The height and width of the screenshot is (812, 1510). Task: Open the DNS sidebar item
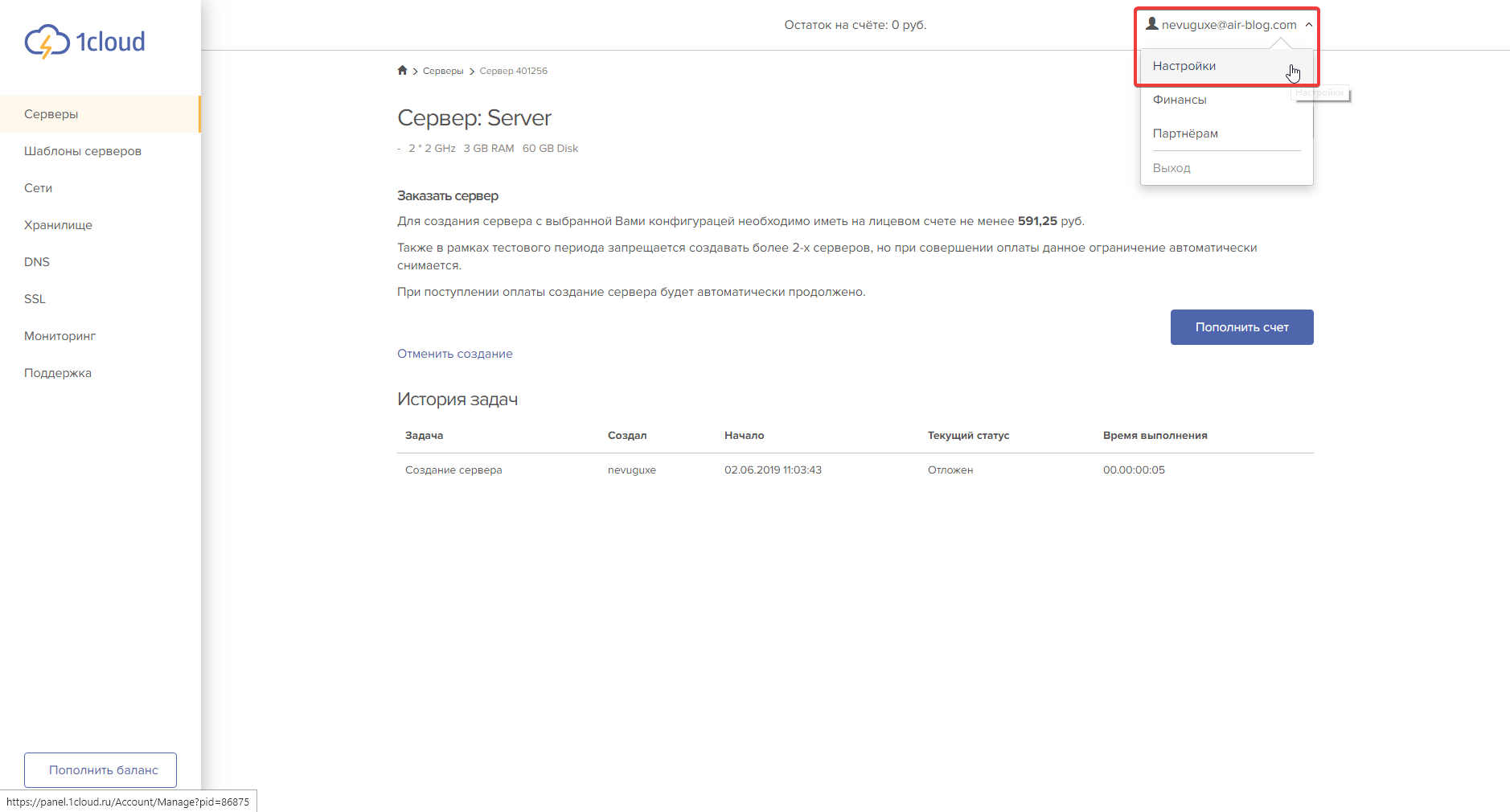click(37, 262)
